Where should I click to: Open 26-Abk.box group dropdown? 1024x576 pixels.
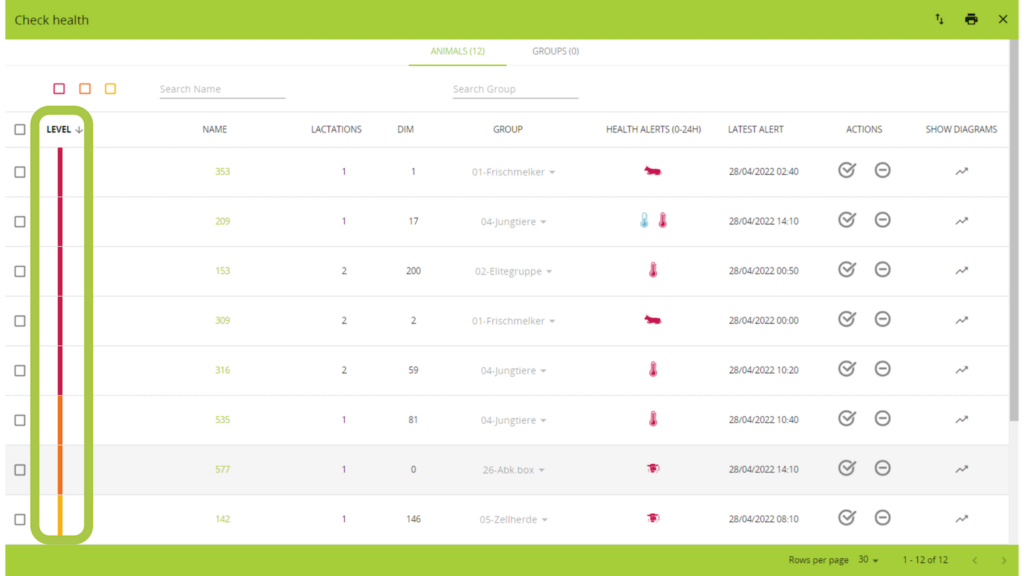click(x=513, y=470)
